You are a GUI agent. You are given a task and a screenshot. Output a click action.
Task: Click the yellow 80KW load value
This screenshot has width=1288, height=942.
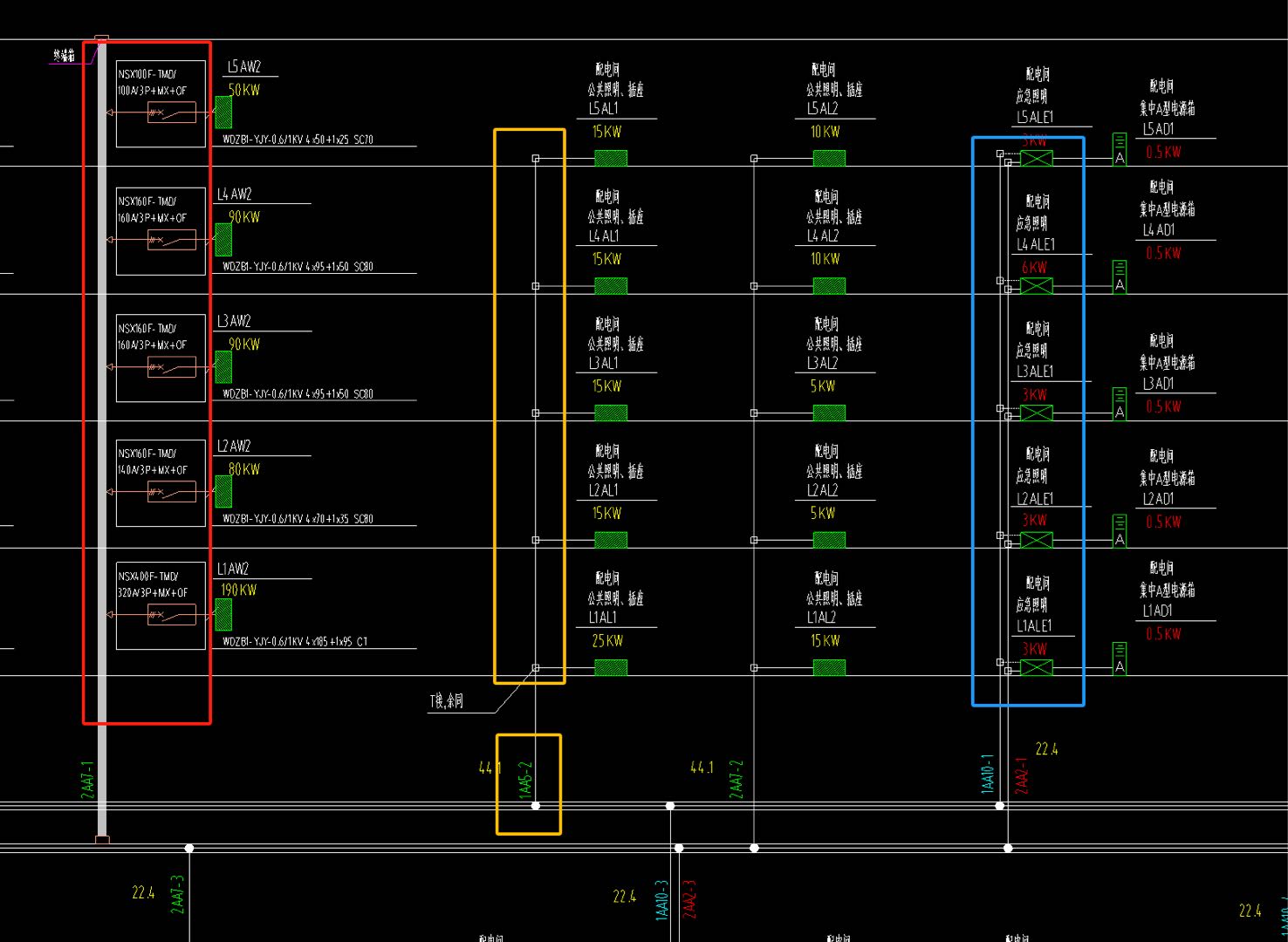pyautogui.click(x=244, y=469)
